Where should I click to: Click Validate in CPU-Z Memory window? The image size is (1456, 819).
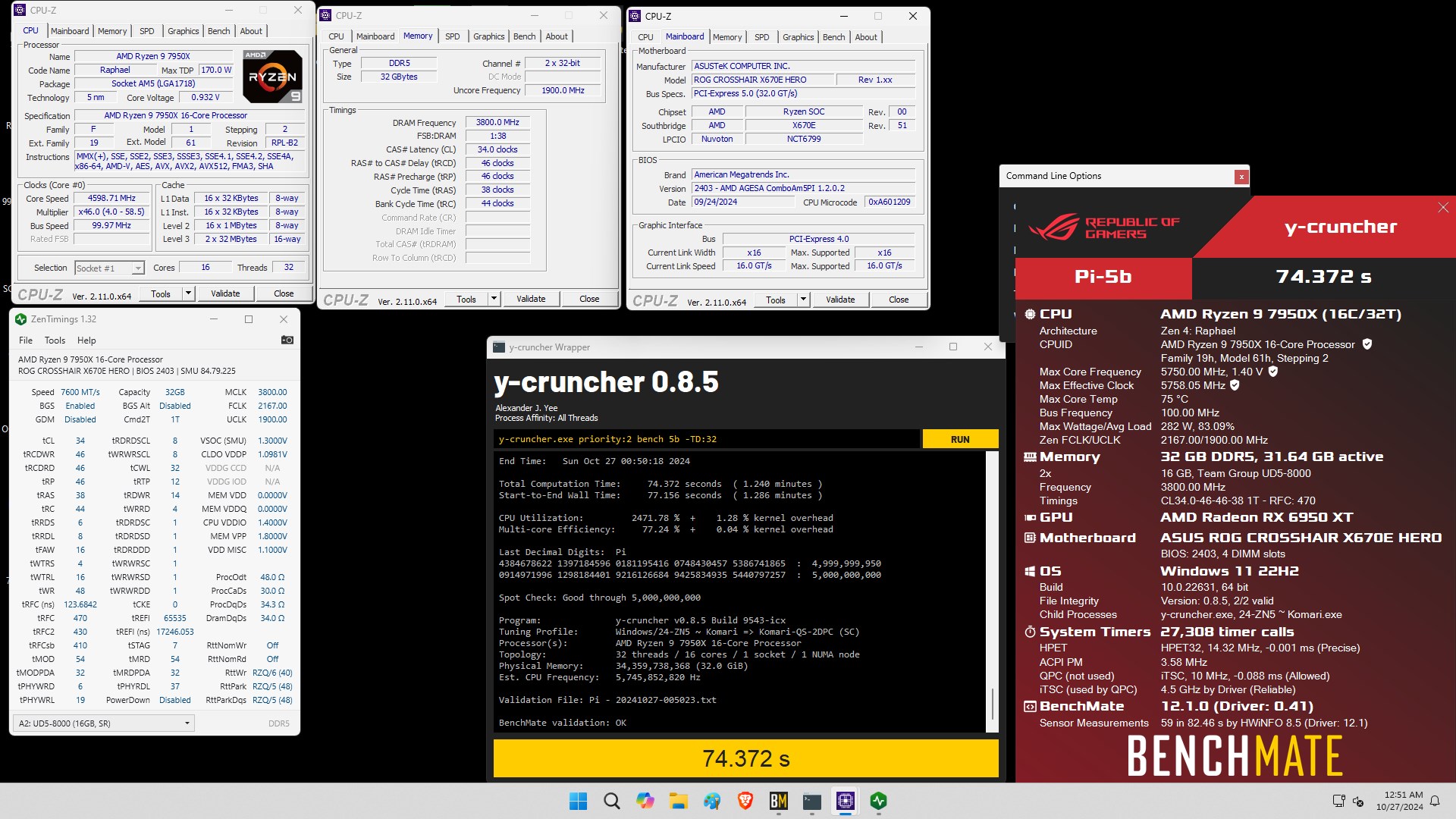[531, 299]
